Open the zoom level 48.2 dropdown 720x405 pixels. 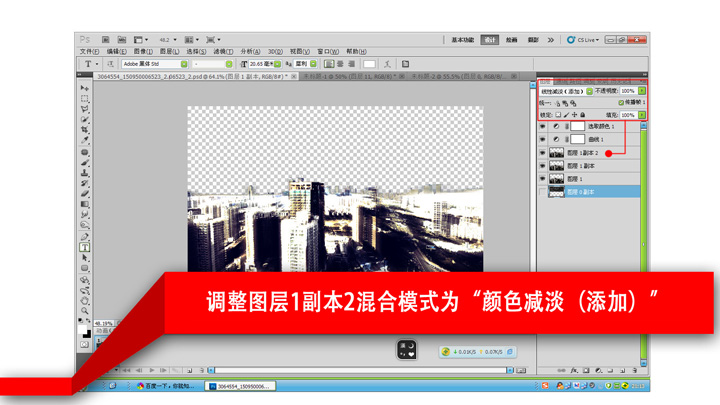pyautogui.click(x=174, y=40)
